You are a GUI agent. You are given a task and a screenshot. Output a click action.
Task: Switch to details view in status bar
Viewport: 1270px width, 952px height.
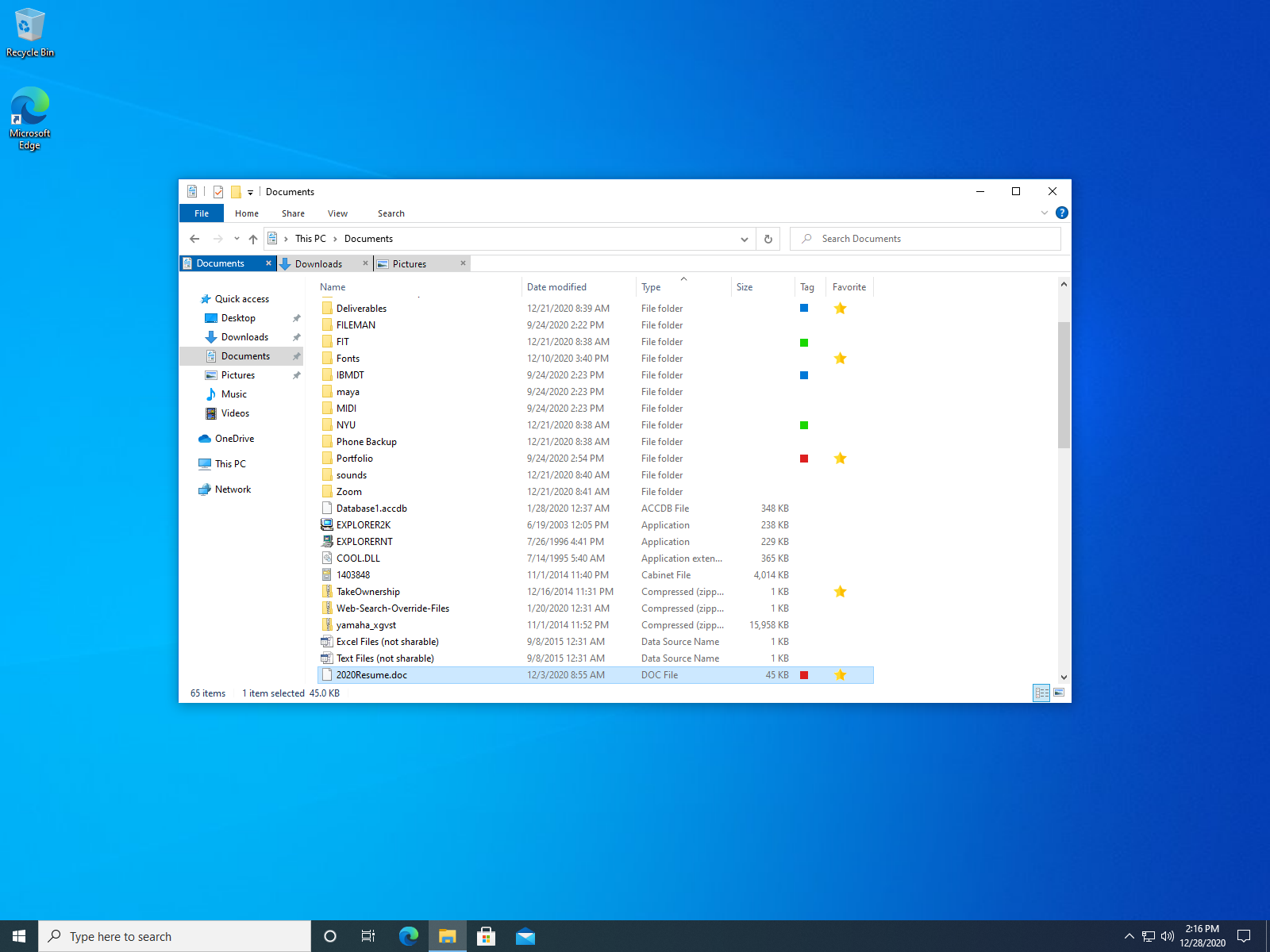(1041, 693)
